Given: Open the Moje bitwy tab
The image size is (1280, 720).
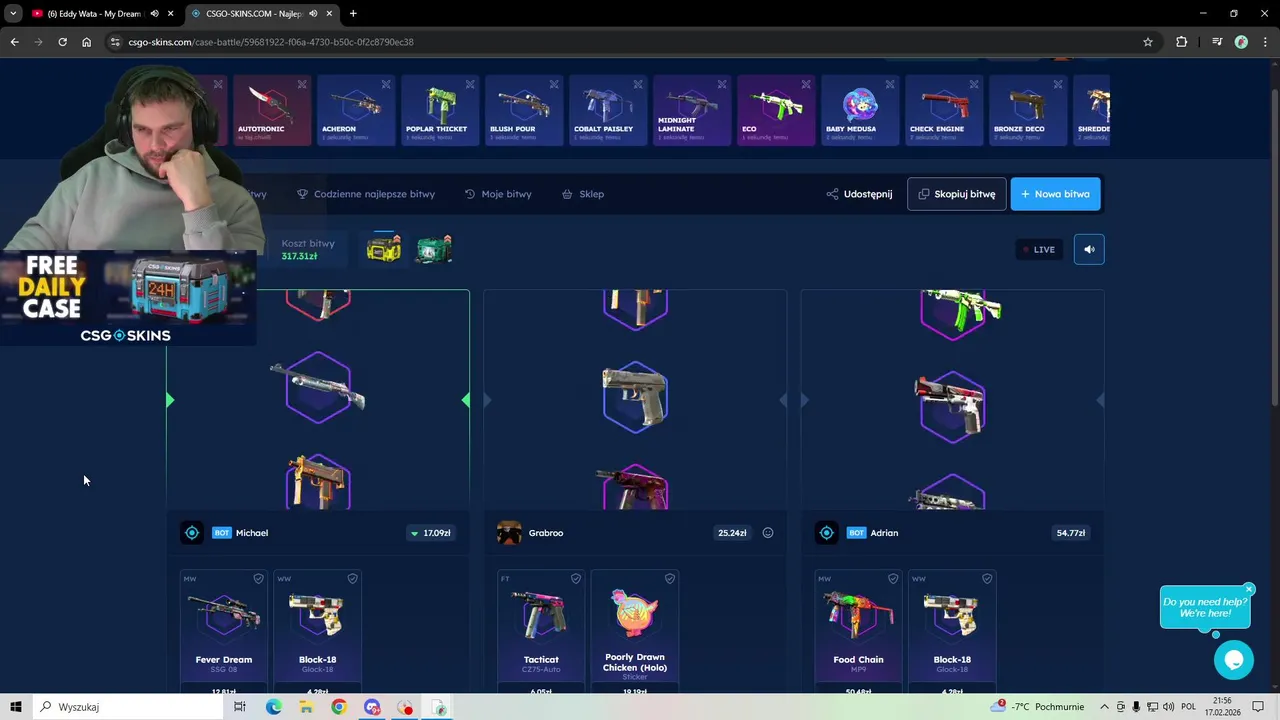Looking at the screenshot, I should coord(498,194).
